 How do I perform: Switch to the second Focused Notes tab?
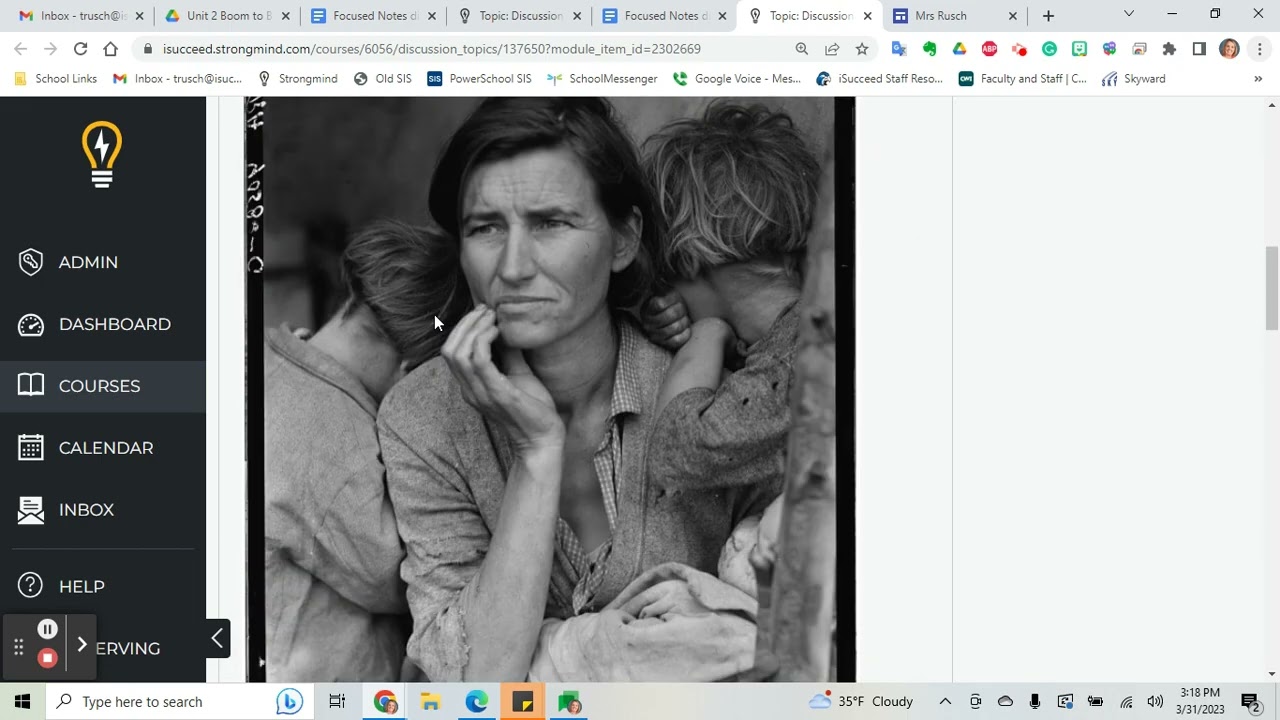click(x=664, y=16)
